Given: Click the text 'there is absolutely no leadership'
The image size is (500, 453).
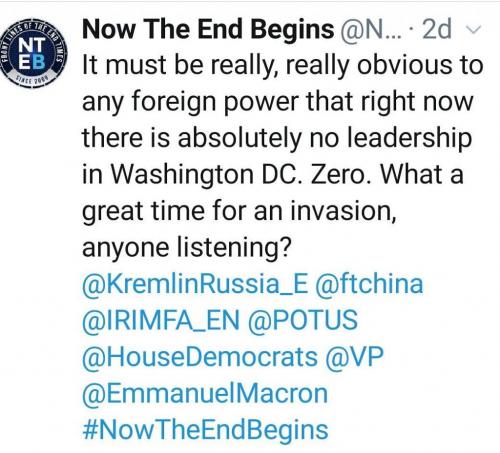Looking at the screenshot, I should (277, 138).
